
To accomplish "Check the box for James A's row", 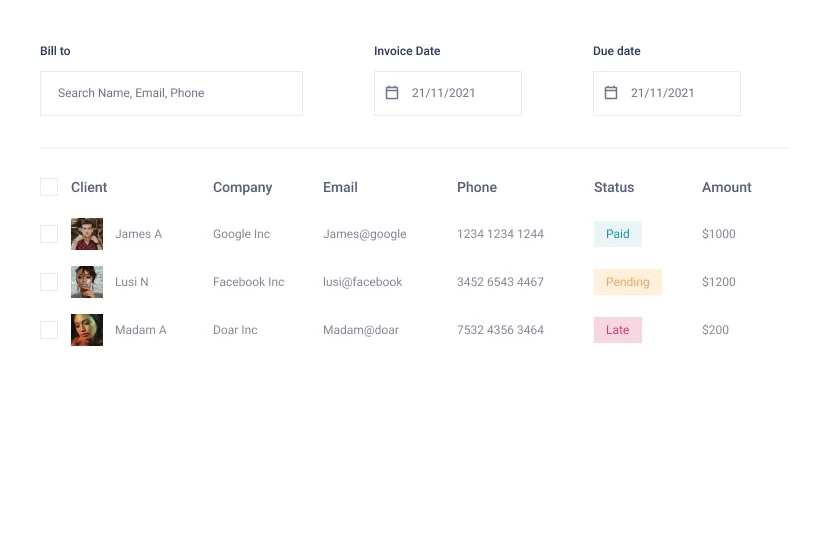I will click(x=49, y=234).
